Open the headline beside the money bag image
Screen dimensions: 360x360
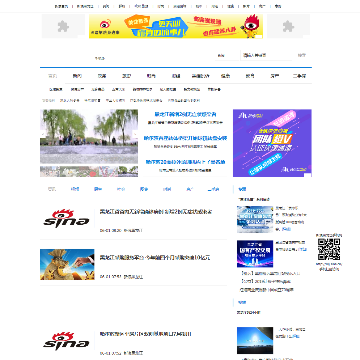coord(155,257)
